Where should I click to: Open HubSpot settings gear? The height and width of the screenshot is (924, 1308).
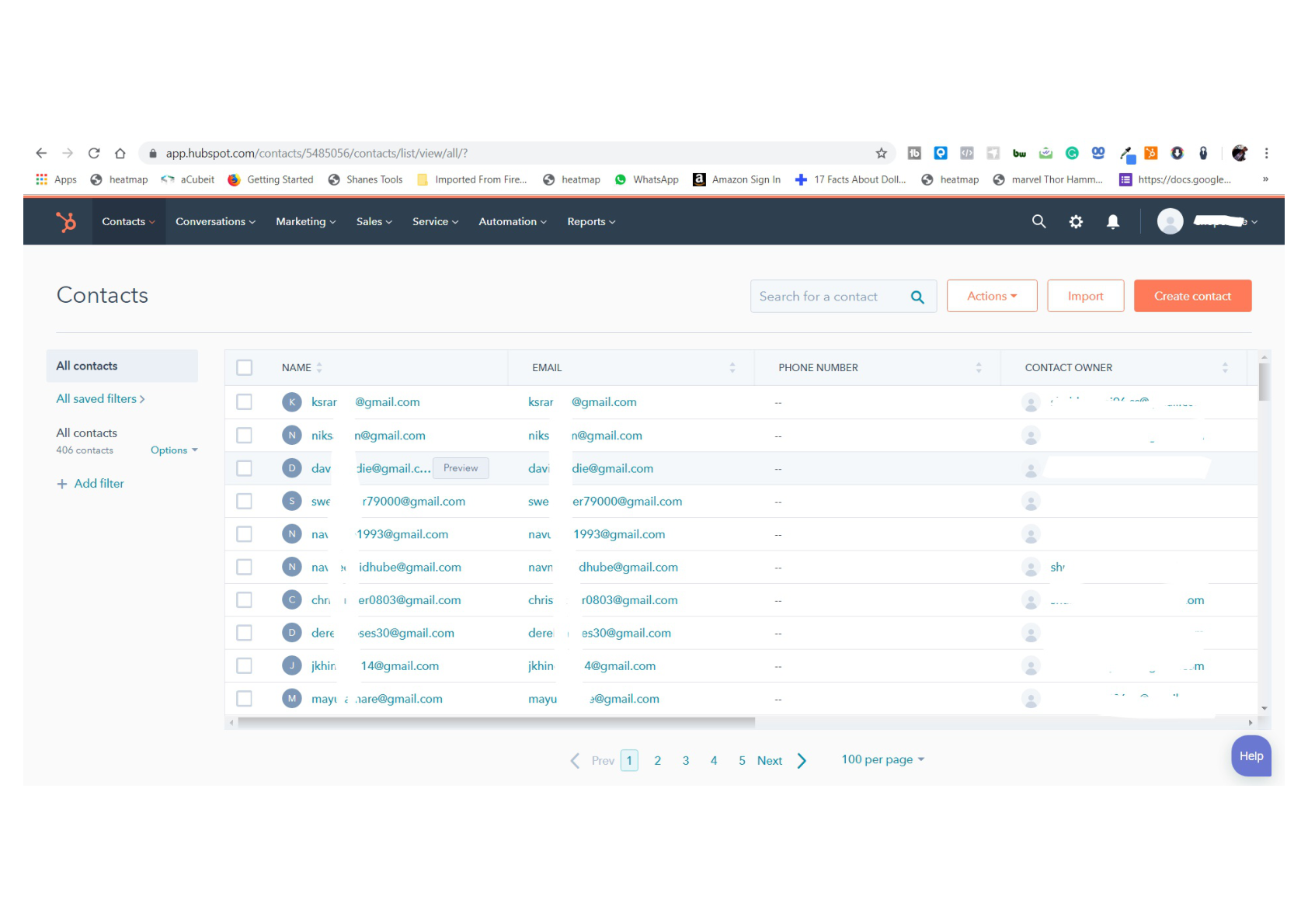click(x=1076, y=221)
